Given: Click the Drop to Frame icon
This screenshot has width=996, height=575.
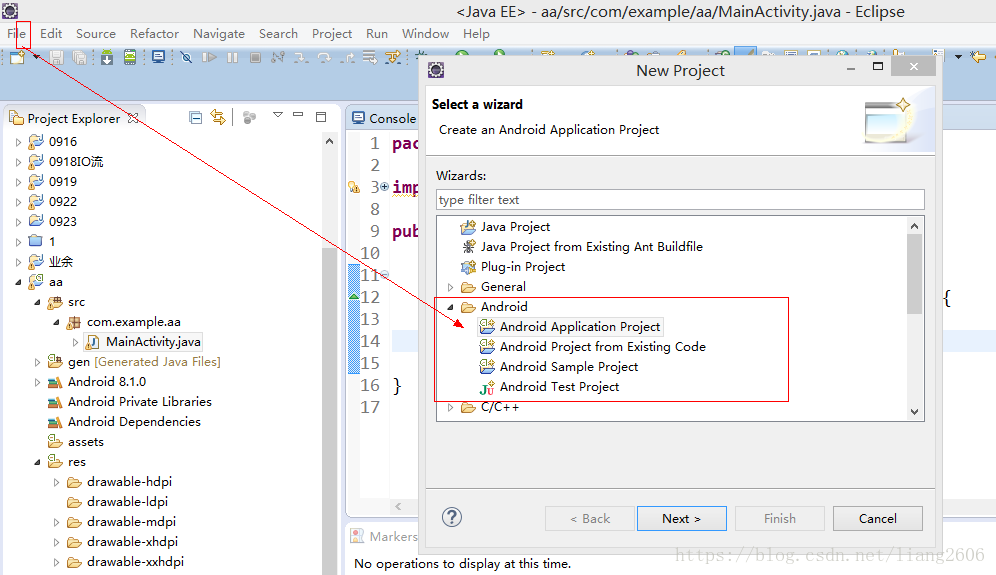Looking at the screenshot, I should [x=370, y=58].
